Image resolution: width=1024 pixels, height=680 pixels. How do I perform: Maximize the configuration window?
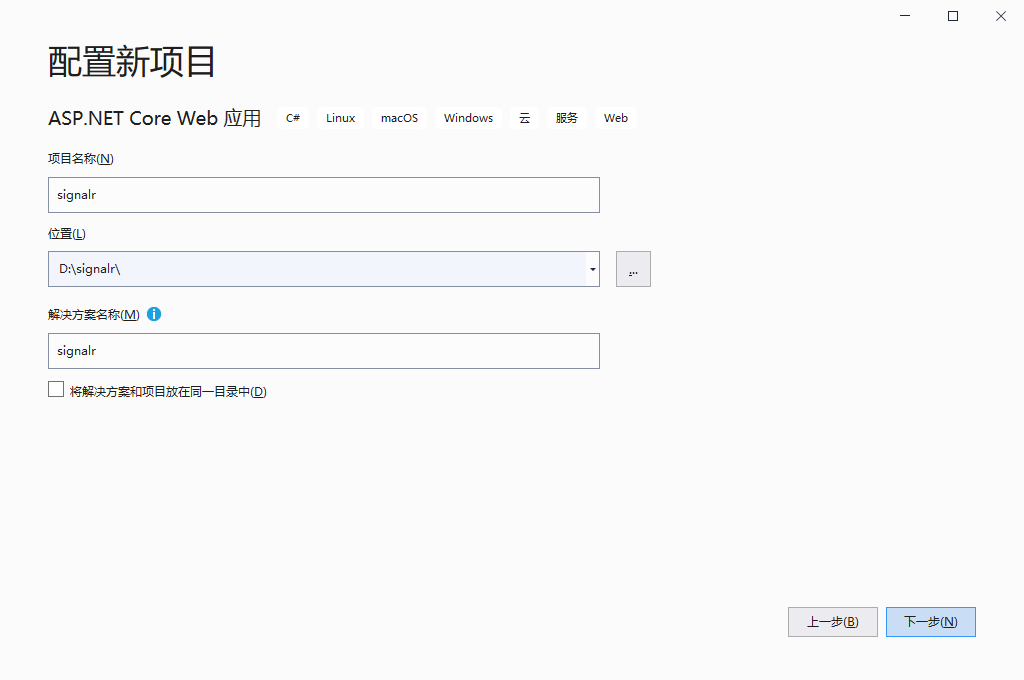pyautogui.click(x=952, y=15)
